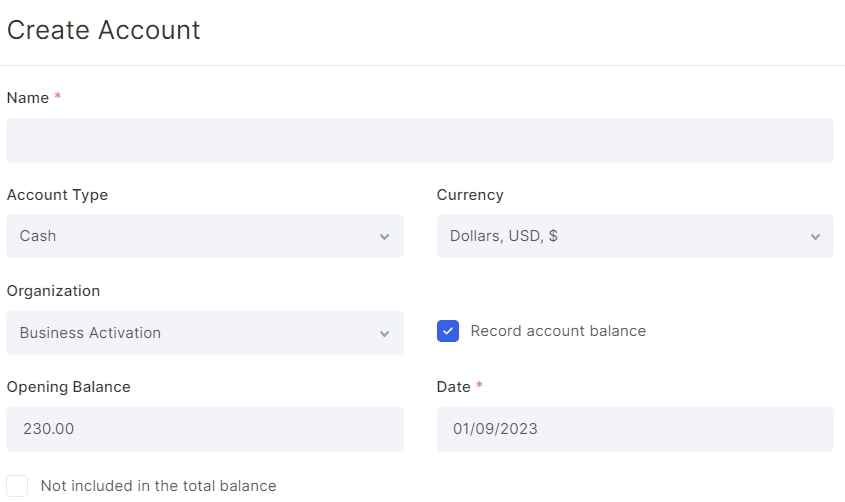
Task: Click the Currency label
Action: [x=470, y=194]
